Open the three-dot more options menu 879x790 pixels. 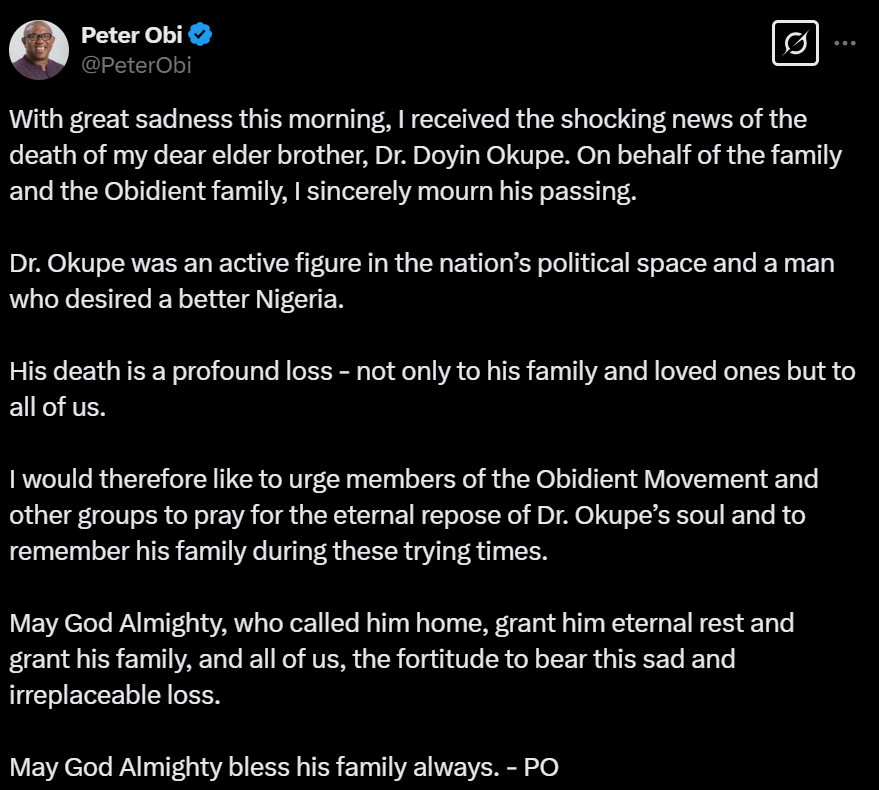click(844, 44)
